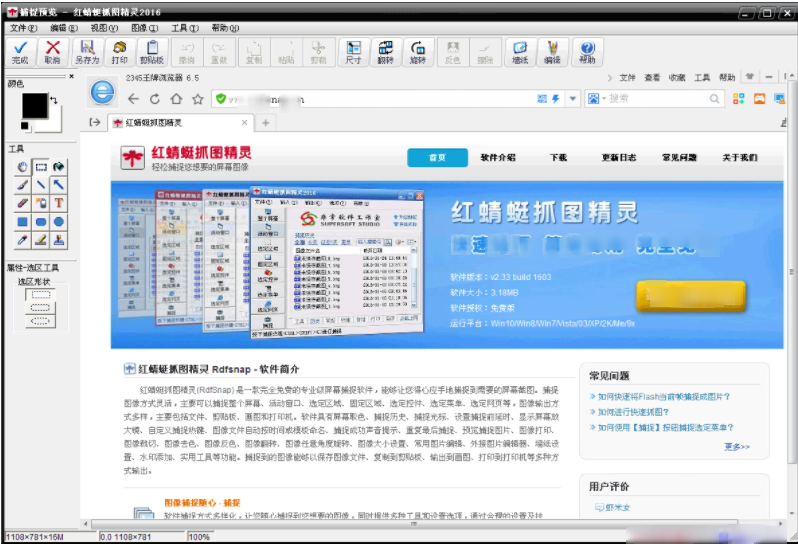Click the 翻转 (Flip) toolbar icon
The image size is (798, 544).
point(385,52)
